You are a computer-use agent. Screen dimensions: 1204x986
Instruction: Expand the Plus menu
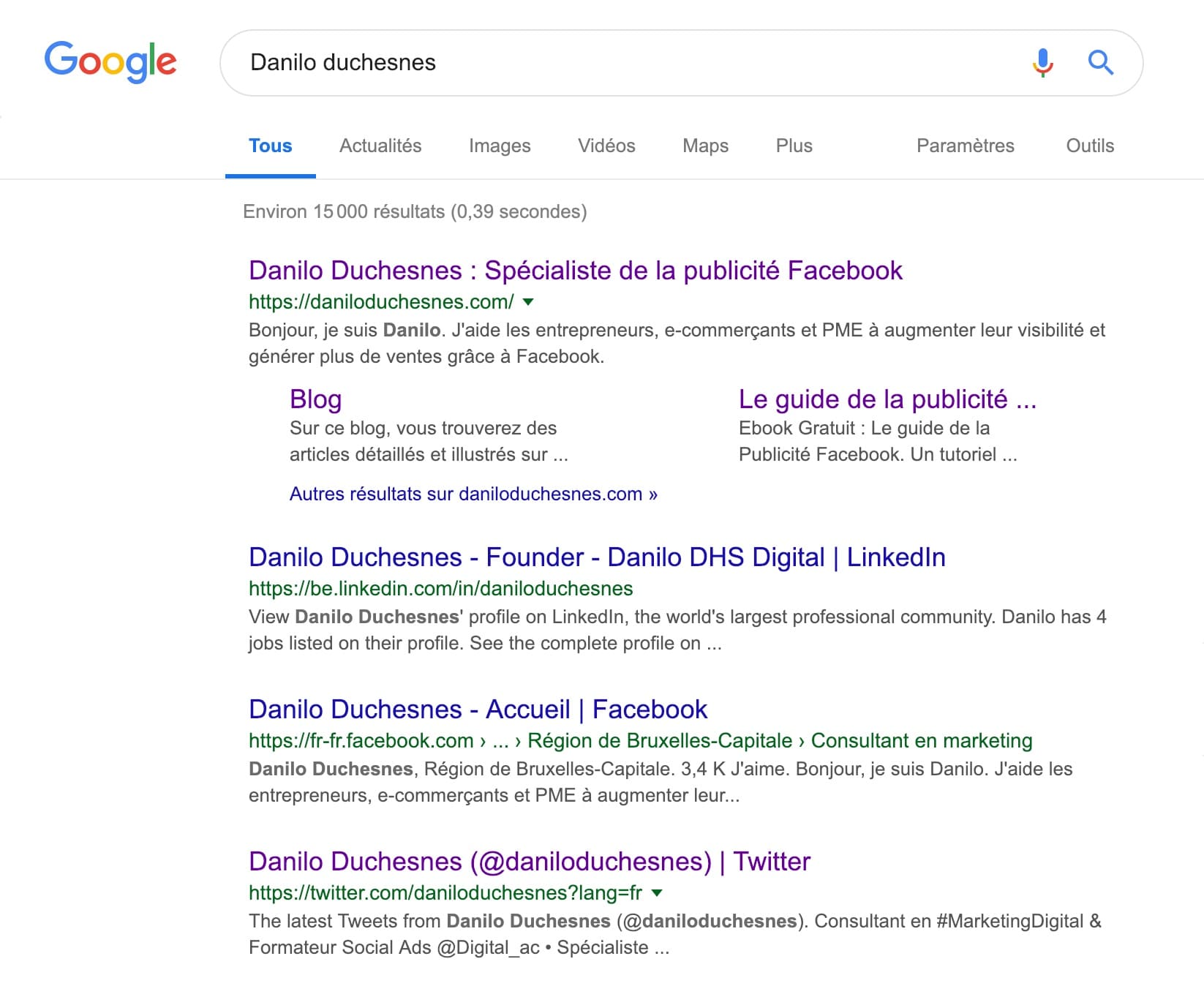point(794,146)
